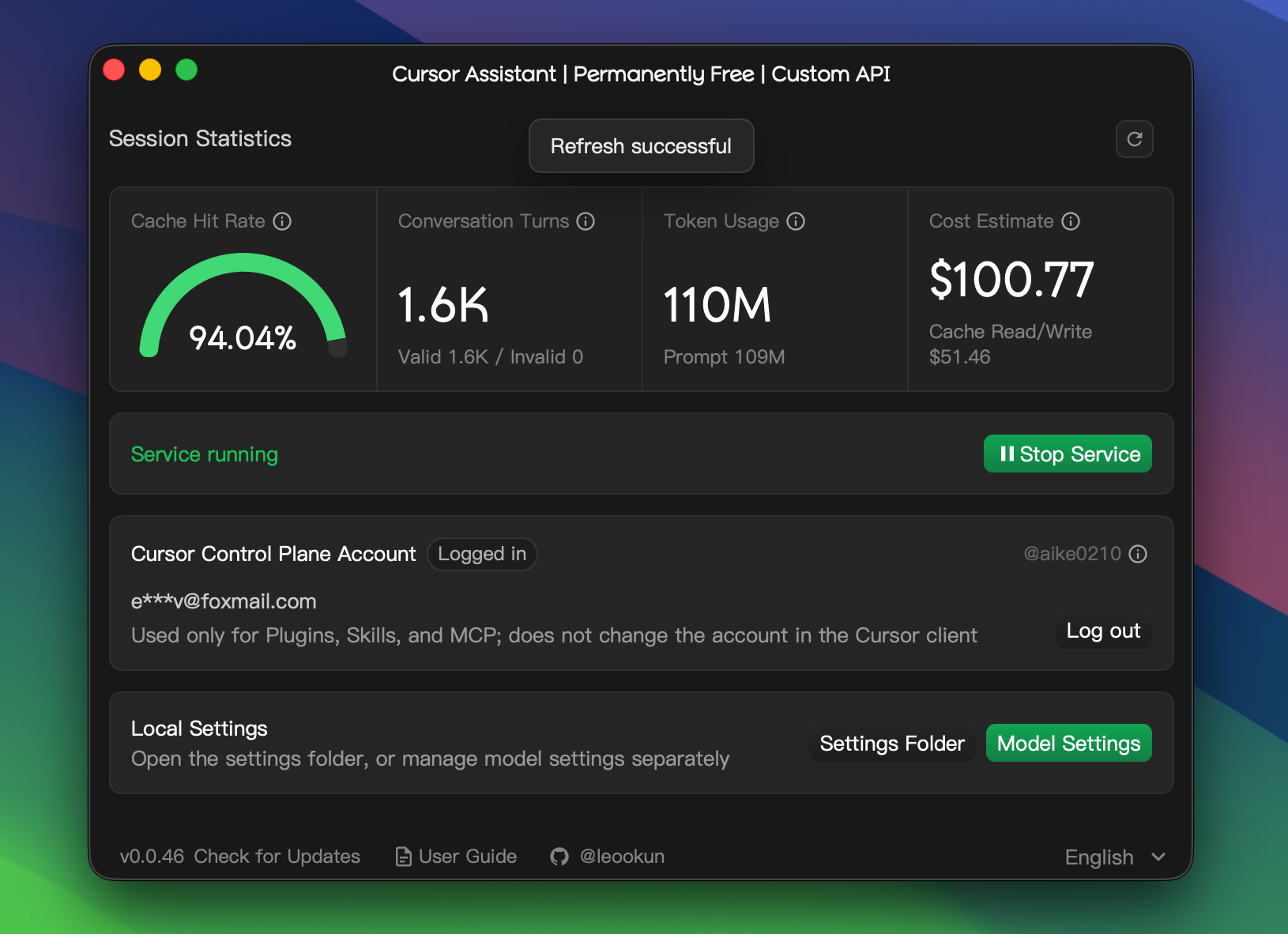Open Model Settings
Screen dimensions: 1288x934
[x=1068, y=743]
